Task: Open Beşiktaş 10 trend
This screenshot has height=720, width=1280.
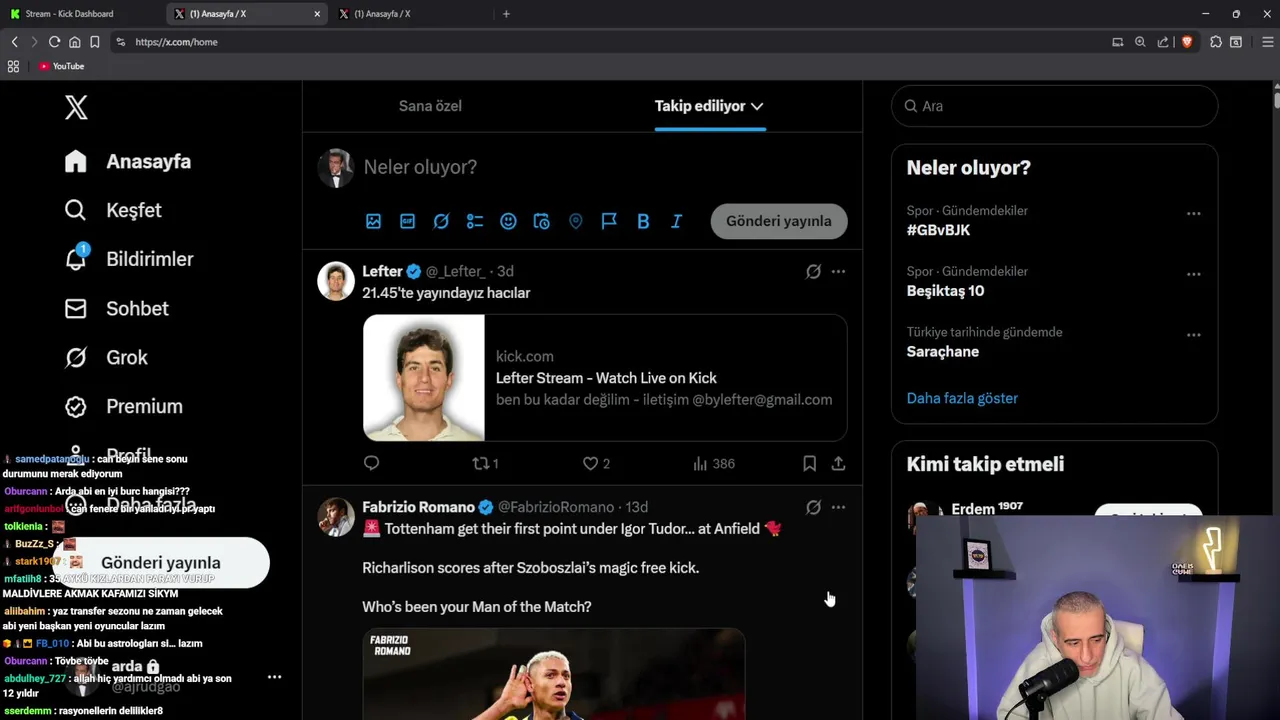Action: coord(945,291)
